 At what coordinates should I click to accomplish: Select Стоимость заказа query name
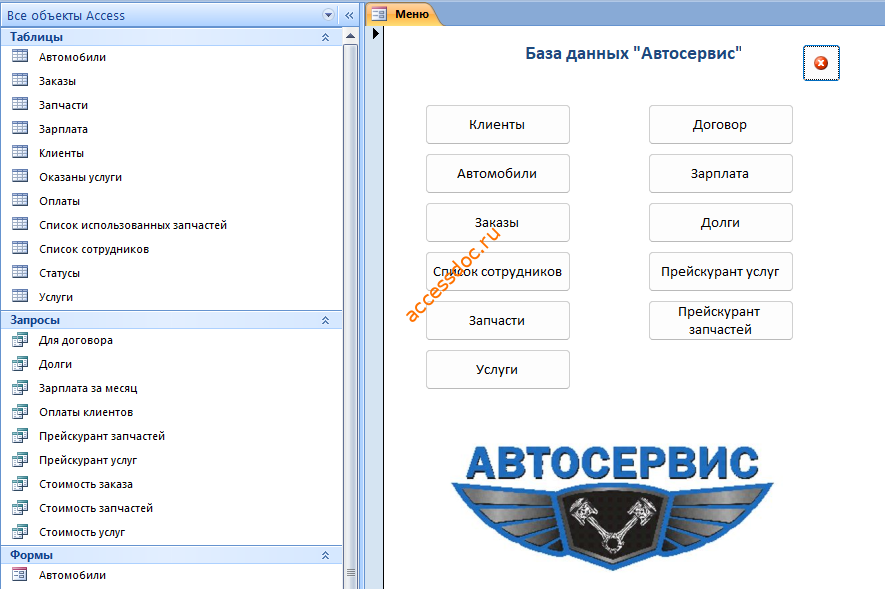click(86, 484)
